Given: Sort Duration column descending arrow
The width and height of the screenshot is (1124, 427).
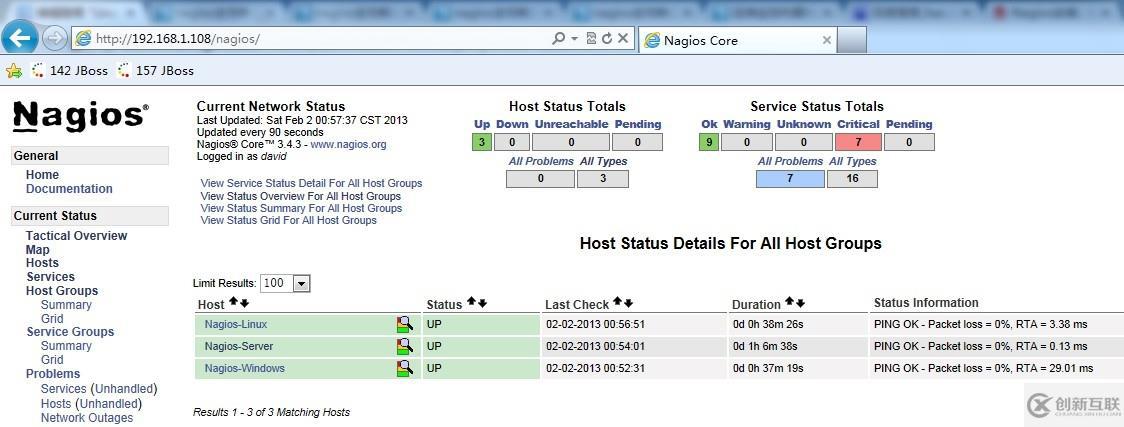Looking at the screenshot, I should coord(800,303).
